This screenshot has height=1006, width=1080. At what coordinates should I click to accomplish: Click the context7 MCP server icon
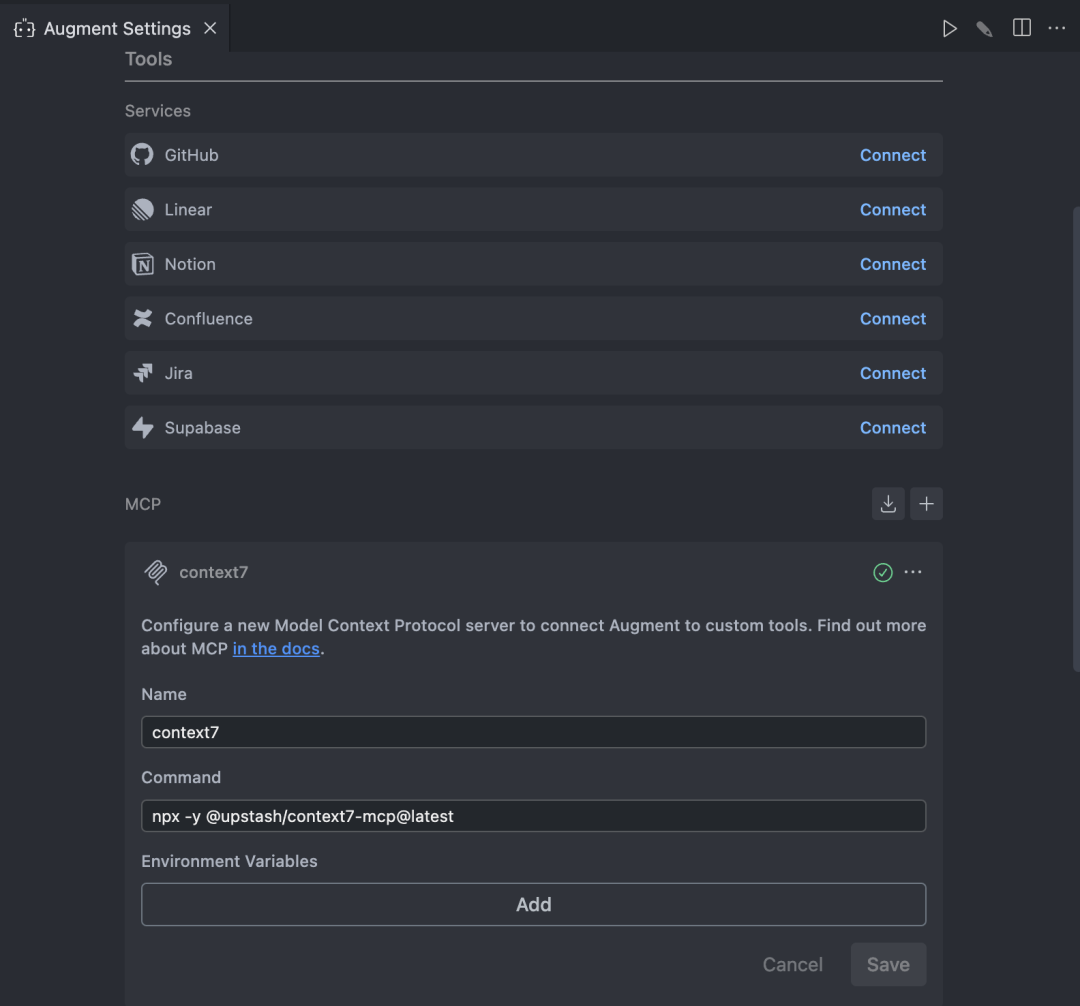coord(155,572)
